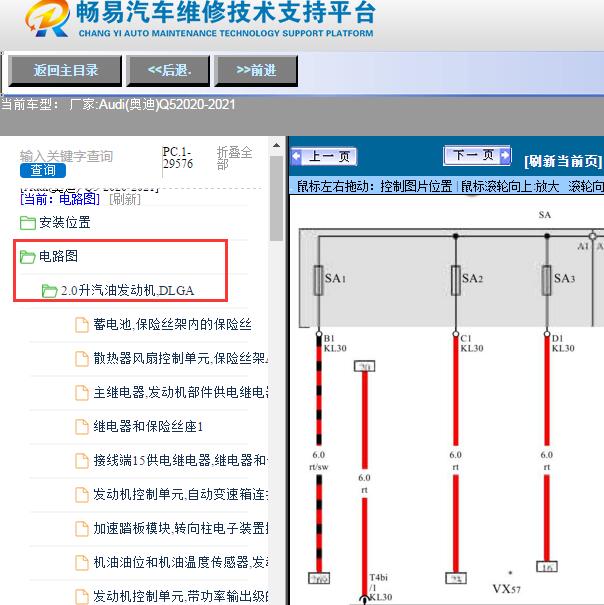Click the file icon beside 发动机控制单元,自动变速箱
This screenshot has height=605, width=604.
[x=82, y=495]
